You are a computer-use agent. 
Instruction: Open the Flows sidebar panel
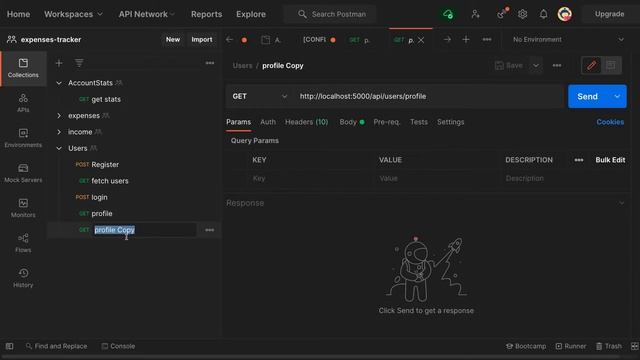pos(23,243)
